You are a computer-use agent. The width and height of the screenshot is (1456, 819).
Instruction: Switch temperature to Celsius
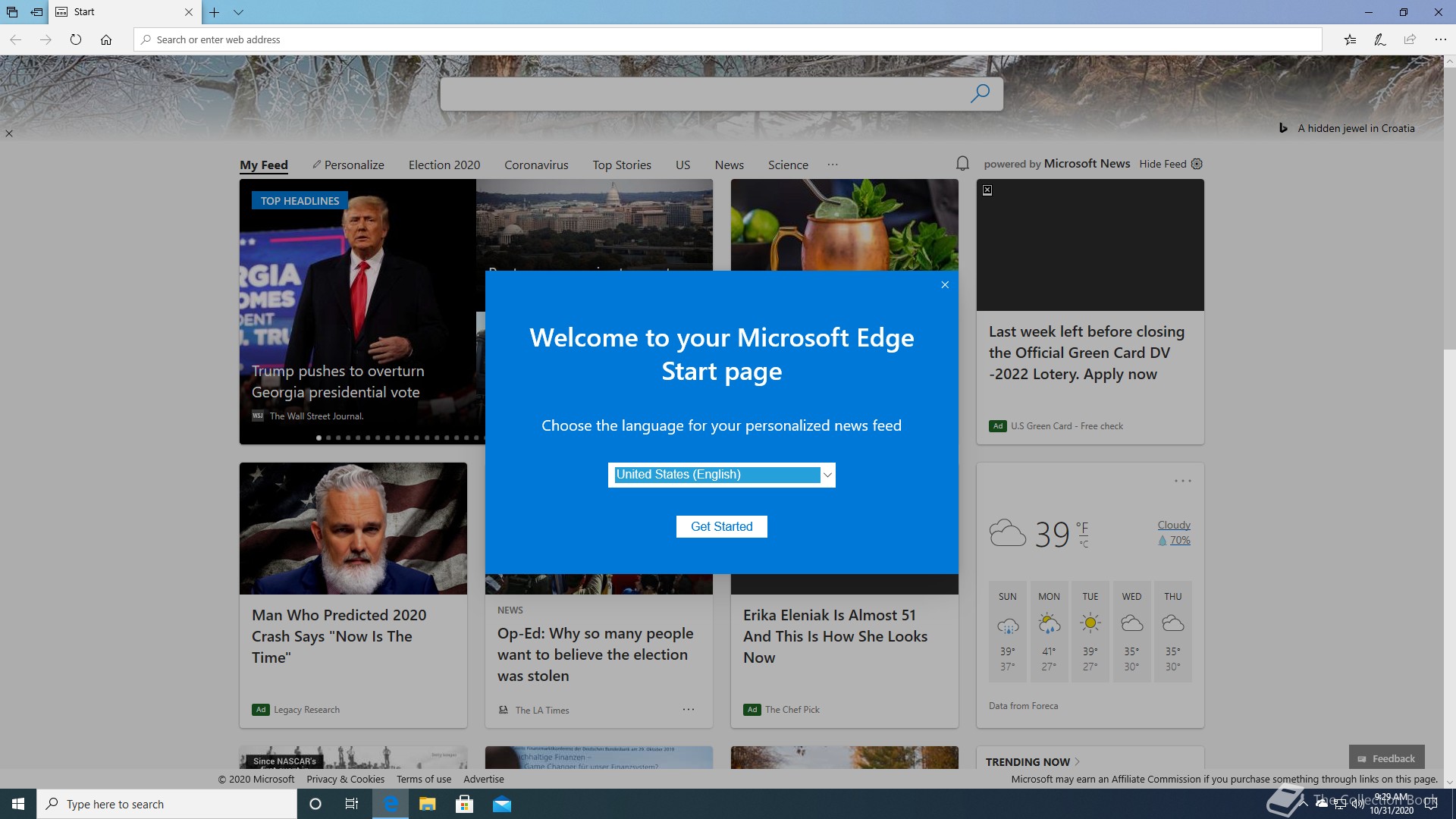[x=1084, y=544]
